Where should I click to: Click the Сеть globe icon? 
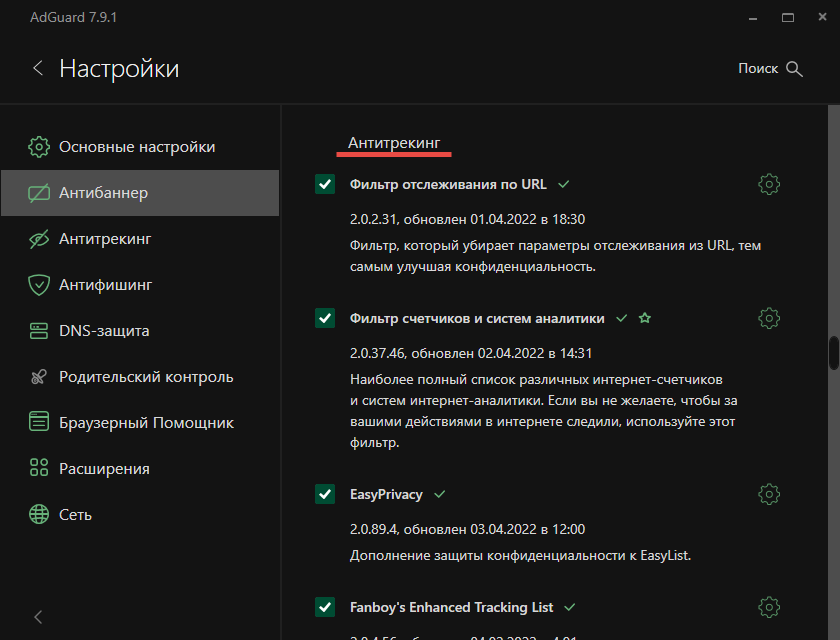click(x=39, y=514)
